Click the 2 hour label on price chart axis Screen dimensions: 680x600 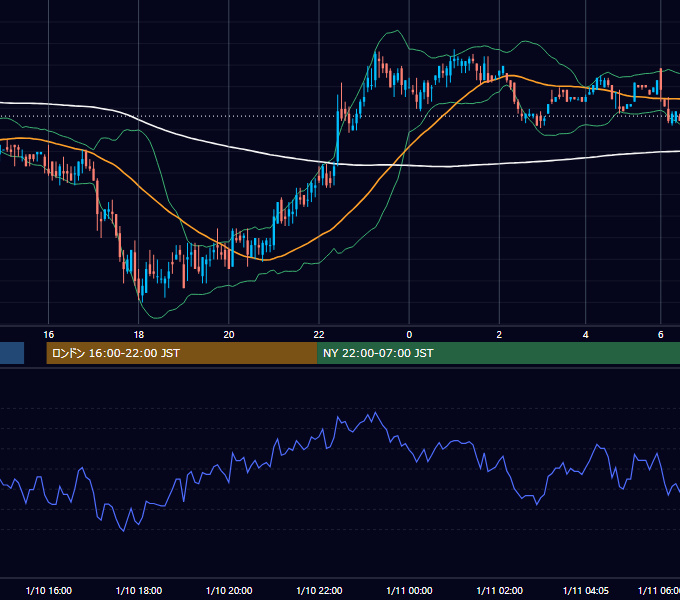pos(499,335)
